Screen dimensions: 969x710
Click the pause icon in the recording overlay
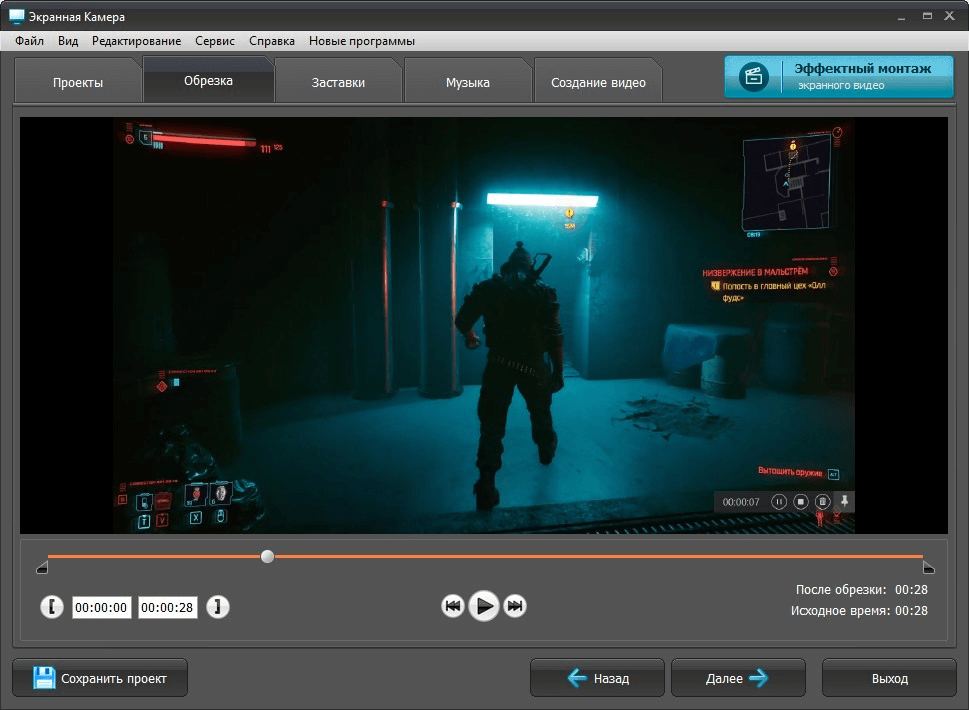click(779, 502)
